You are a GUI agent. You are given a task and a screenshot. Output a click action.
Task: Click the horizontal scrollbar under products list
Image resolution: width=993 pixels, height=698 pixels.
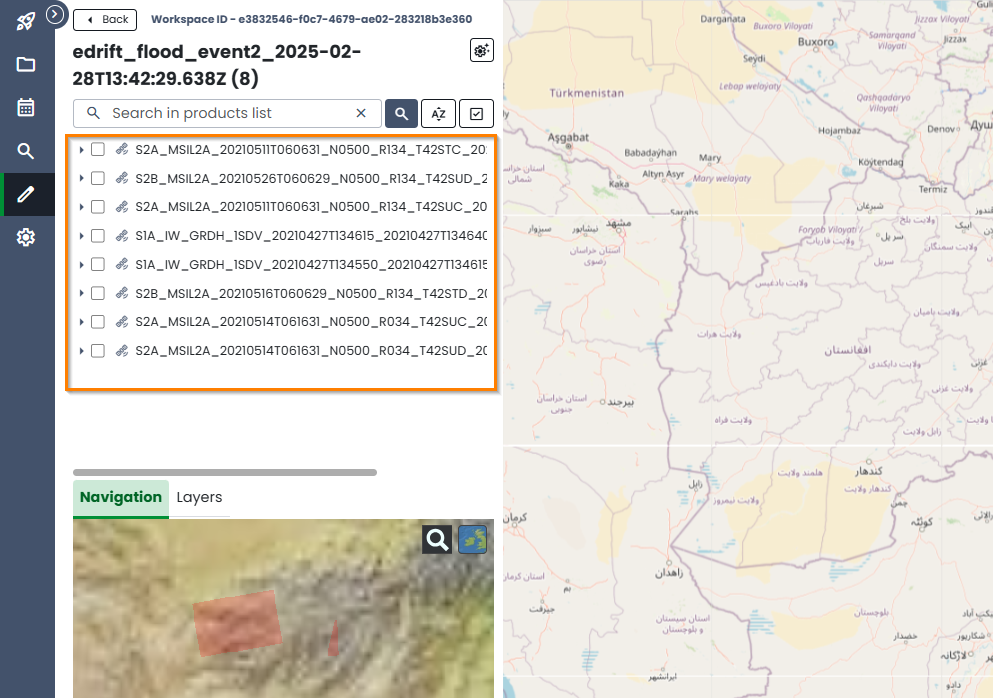tap(225, 473)
